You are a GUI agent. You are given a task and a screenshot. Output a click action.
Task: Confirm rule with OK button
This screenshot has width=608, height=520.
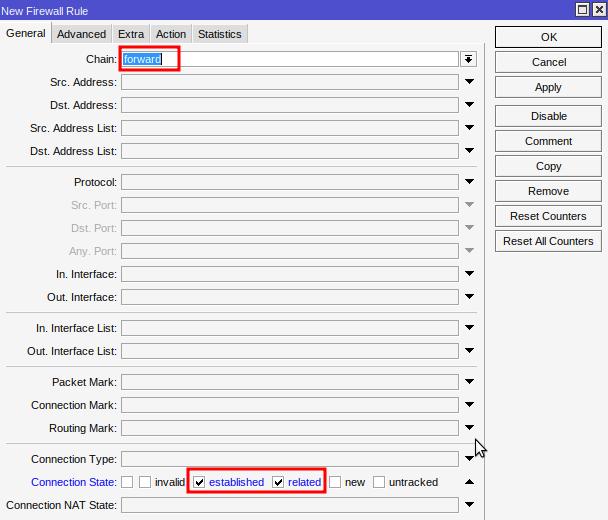coord(548,37)
